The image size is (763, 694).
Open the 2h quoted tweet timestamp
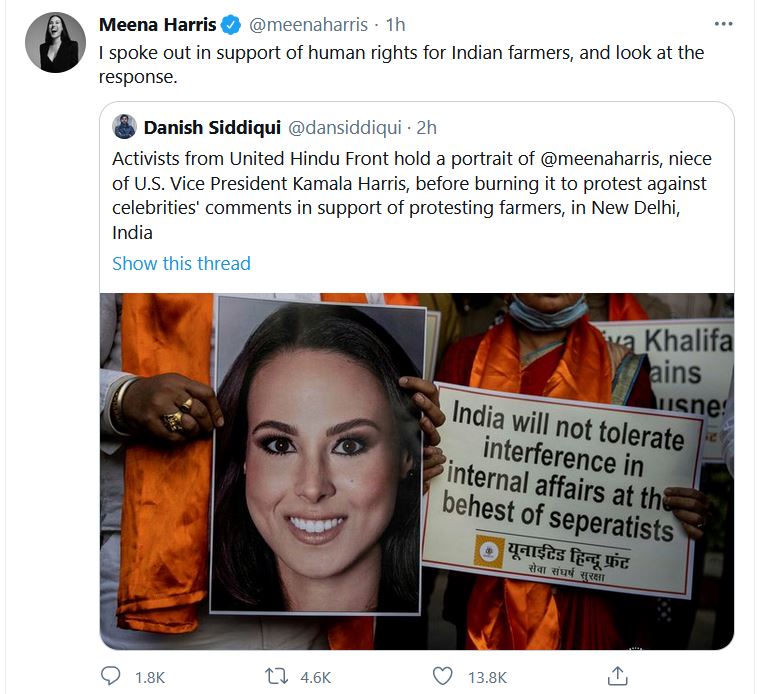(426, 128)
